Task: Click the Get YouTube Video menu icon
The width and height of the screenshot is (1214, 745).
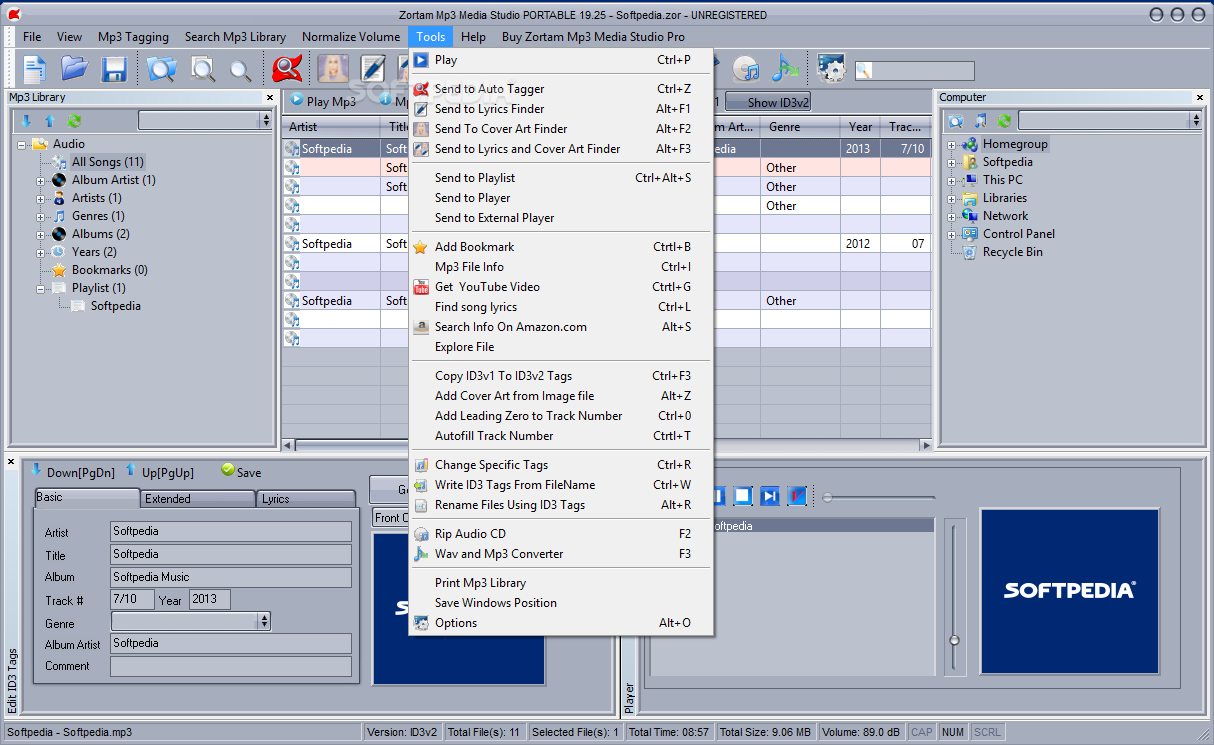Action: 421,287
